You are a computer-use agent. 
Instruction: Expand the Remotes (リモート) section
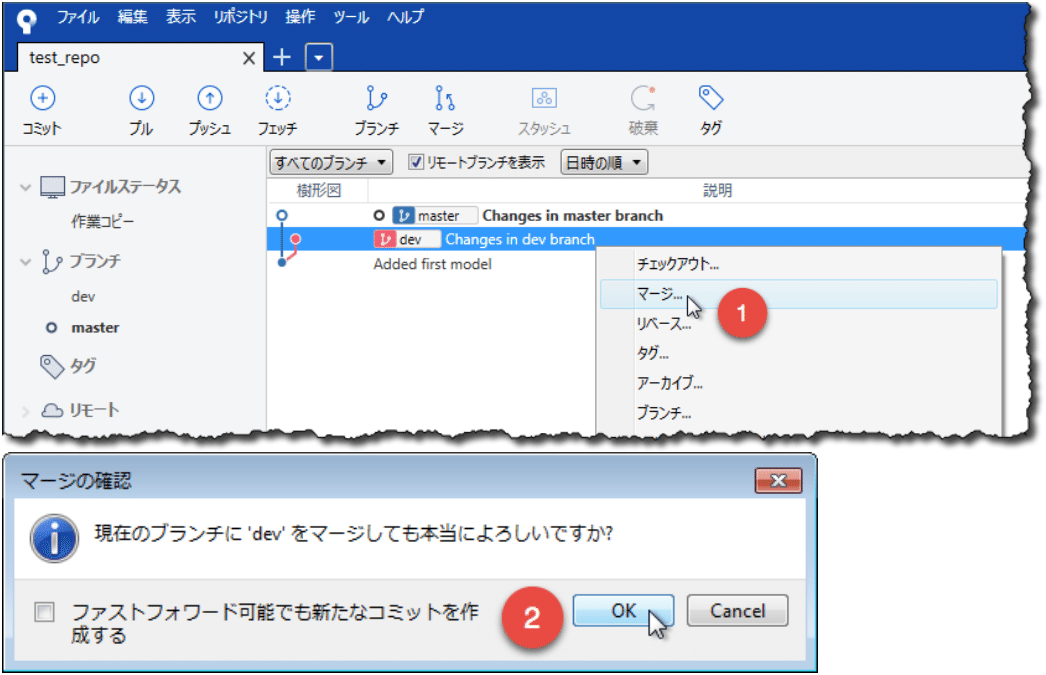point(25,411)
